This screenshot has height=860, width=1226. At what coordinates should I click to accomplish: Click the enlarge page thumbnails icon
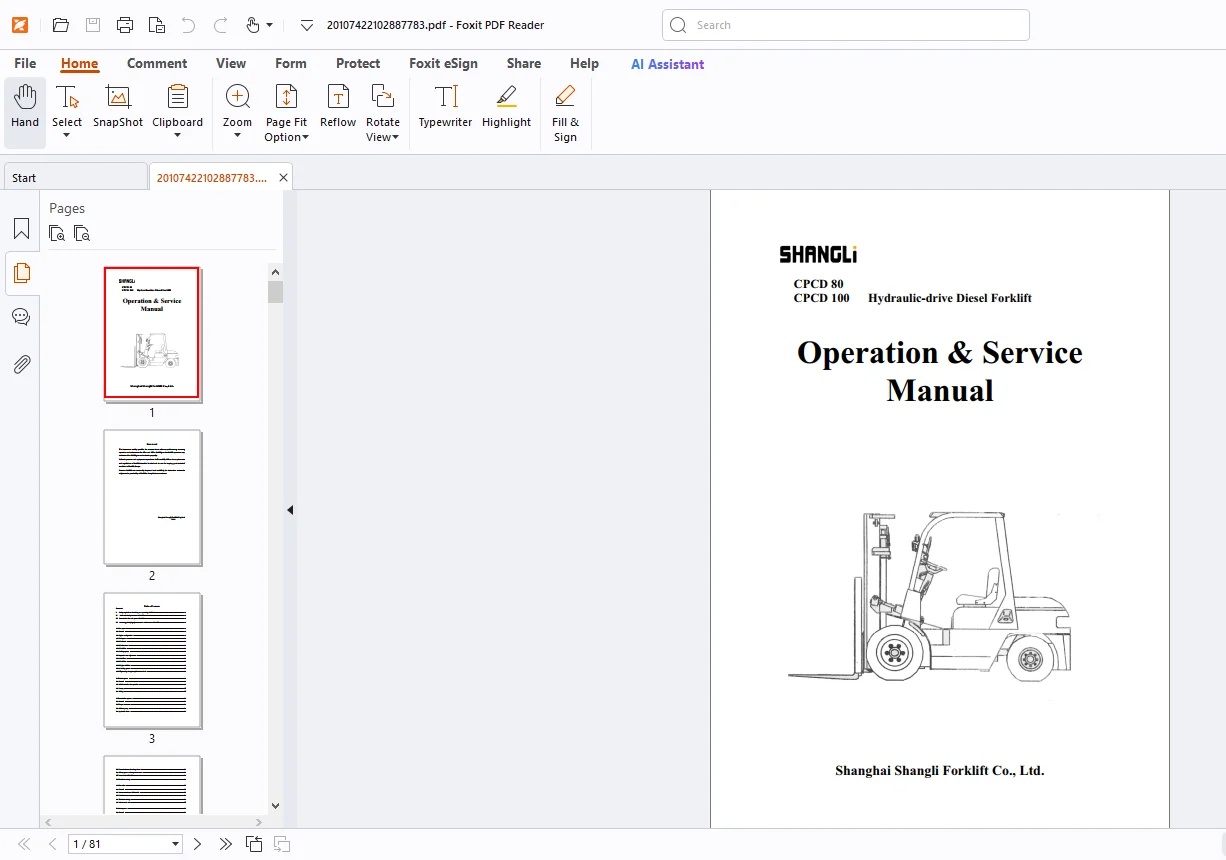tap(57, 233)
